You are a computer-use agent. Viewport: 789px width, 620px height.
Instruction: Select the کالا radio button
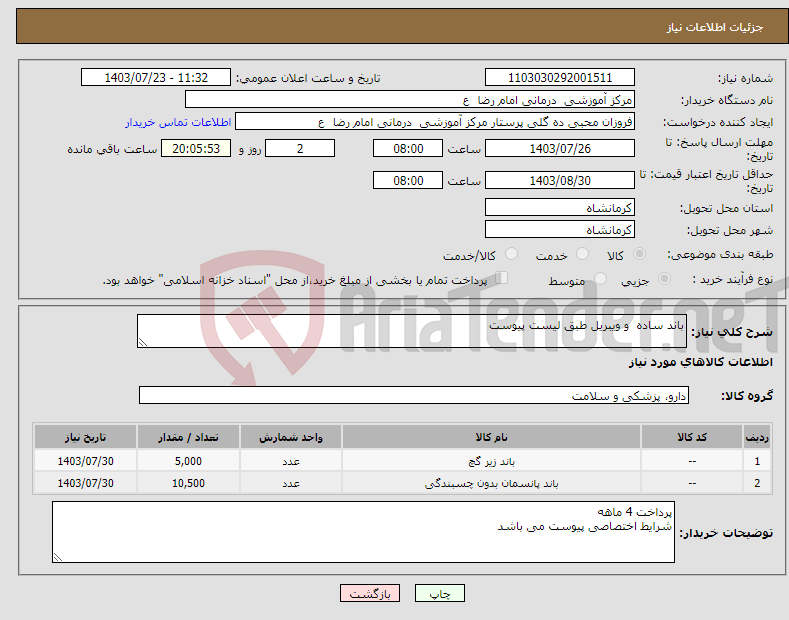point(639,254)
